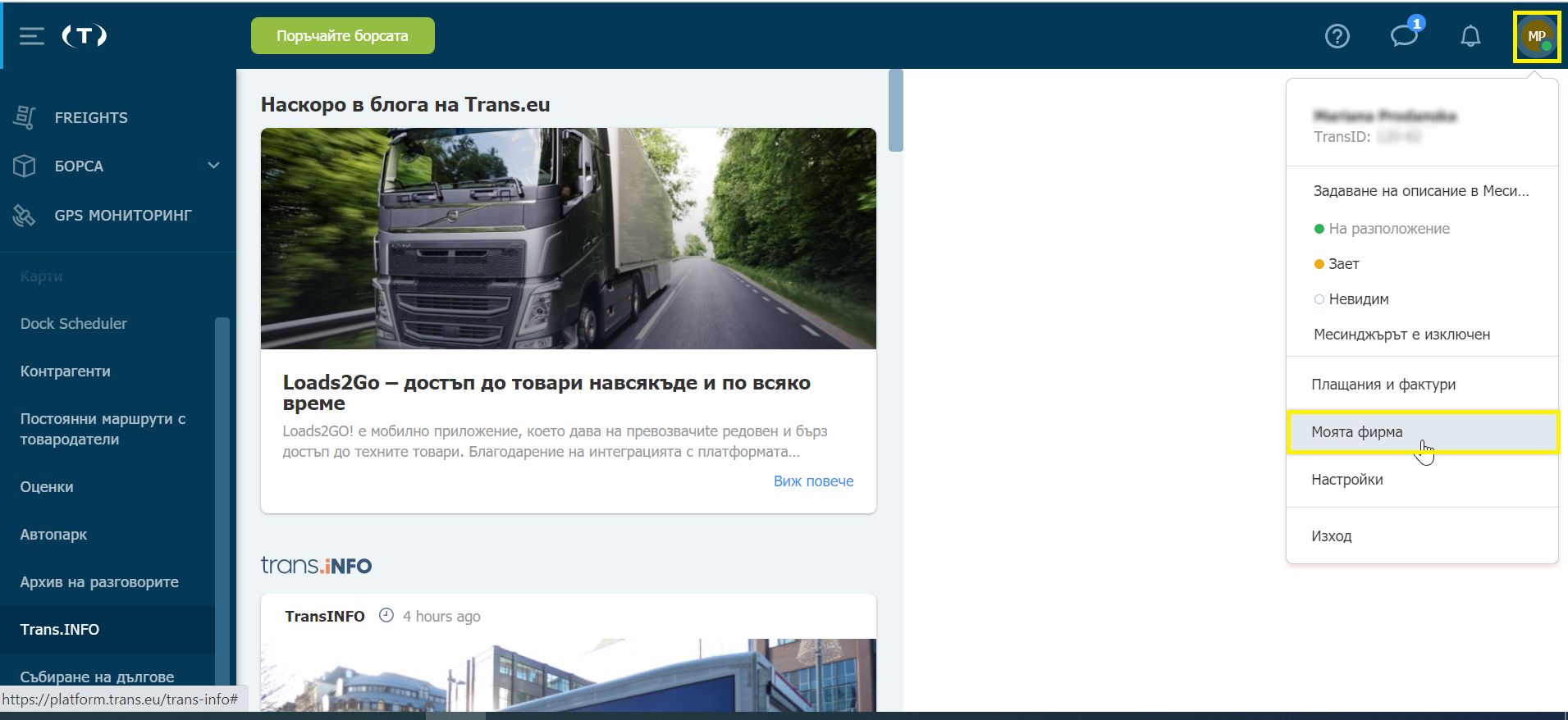Viewport: 1568px width, 720px height.
Task: Click Изход to log out
Action: (1422, 536)
